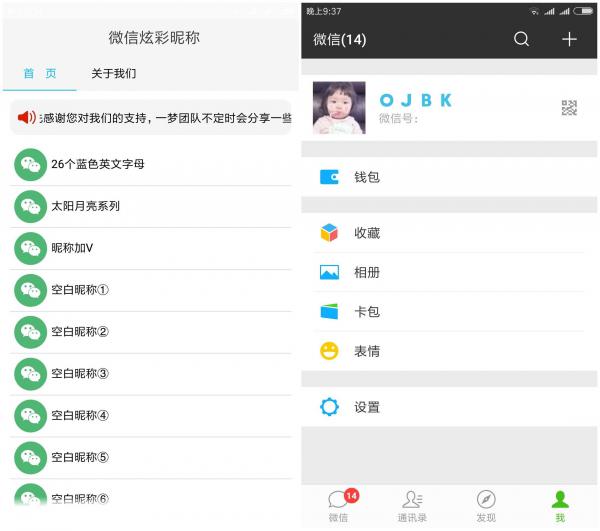Switch to the 通讯录 contacts tab
Screen dimensions: 600x531
click(x=412, y=506)
